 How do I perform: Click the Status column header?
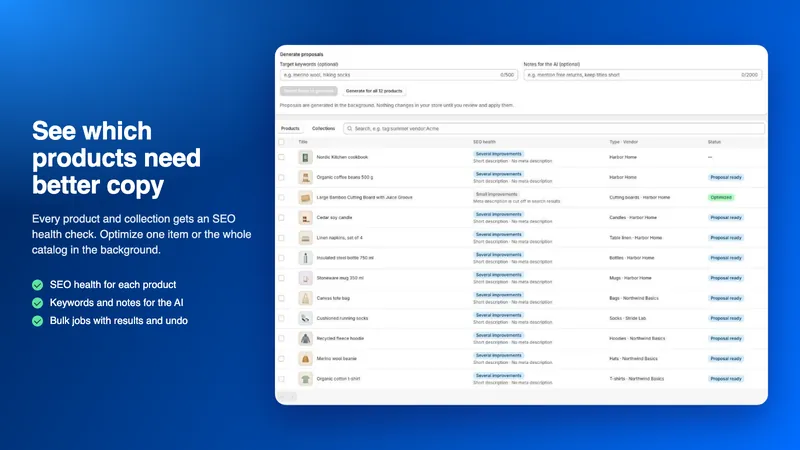[714, 142]
